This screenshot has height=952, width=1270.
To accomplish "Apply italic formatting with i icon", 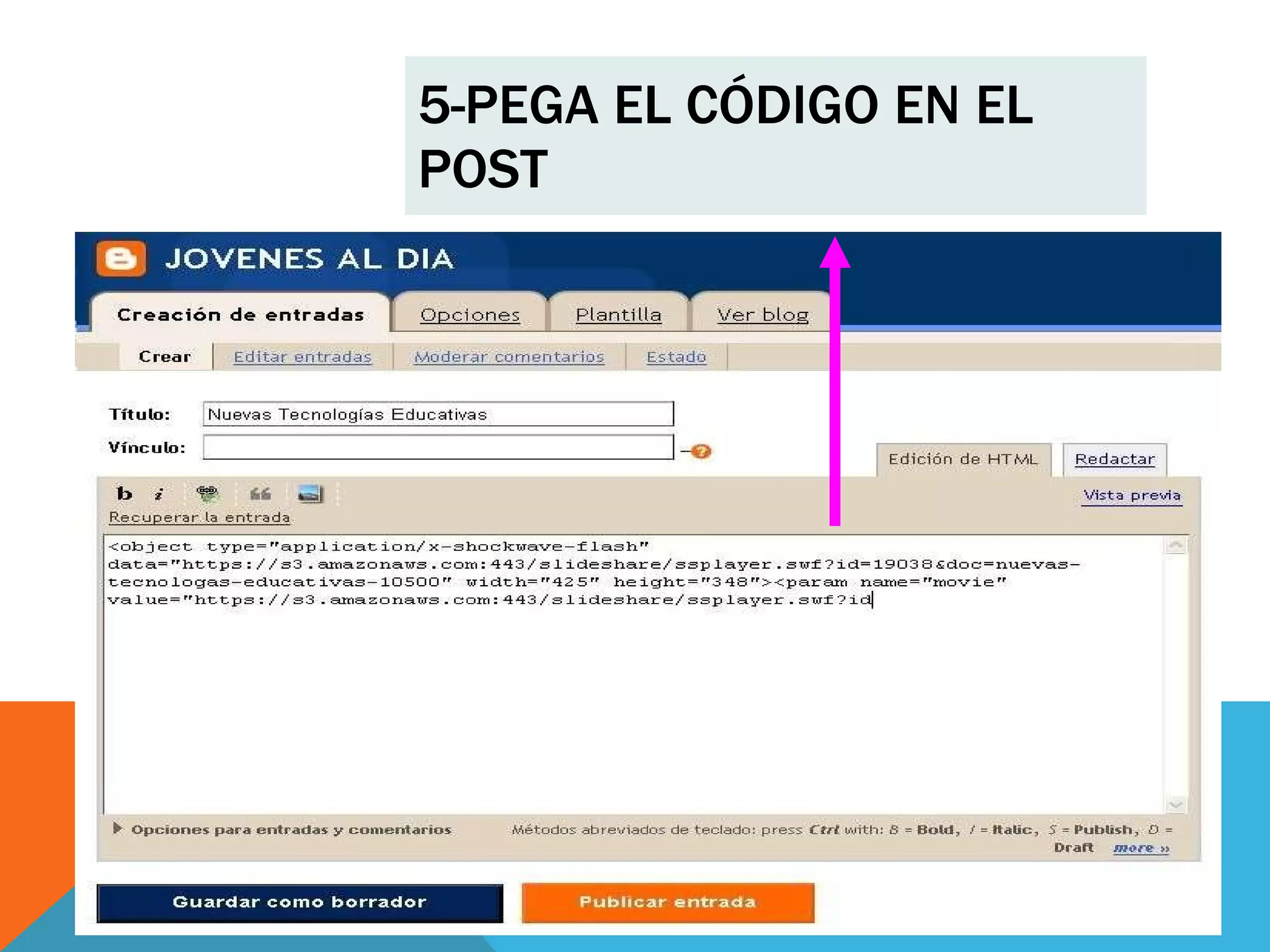I will pos(159,494).
